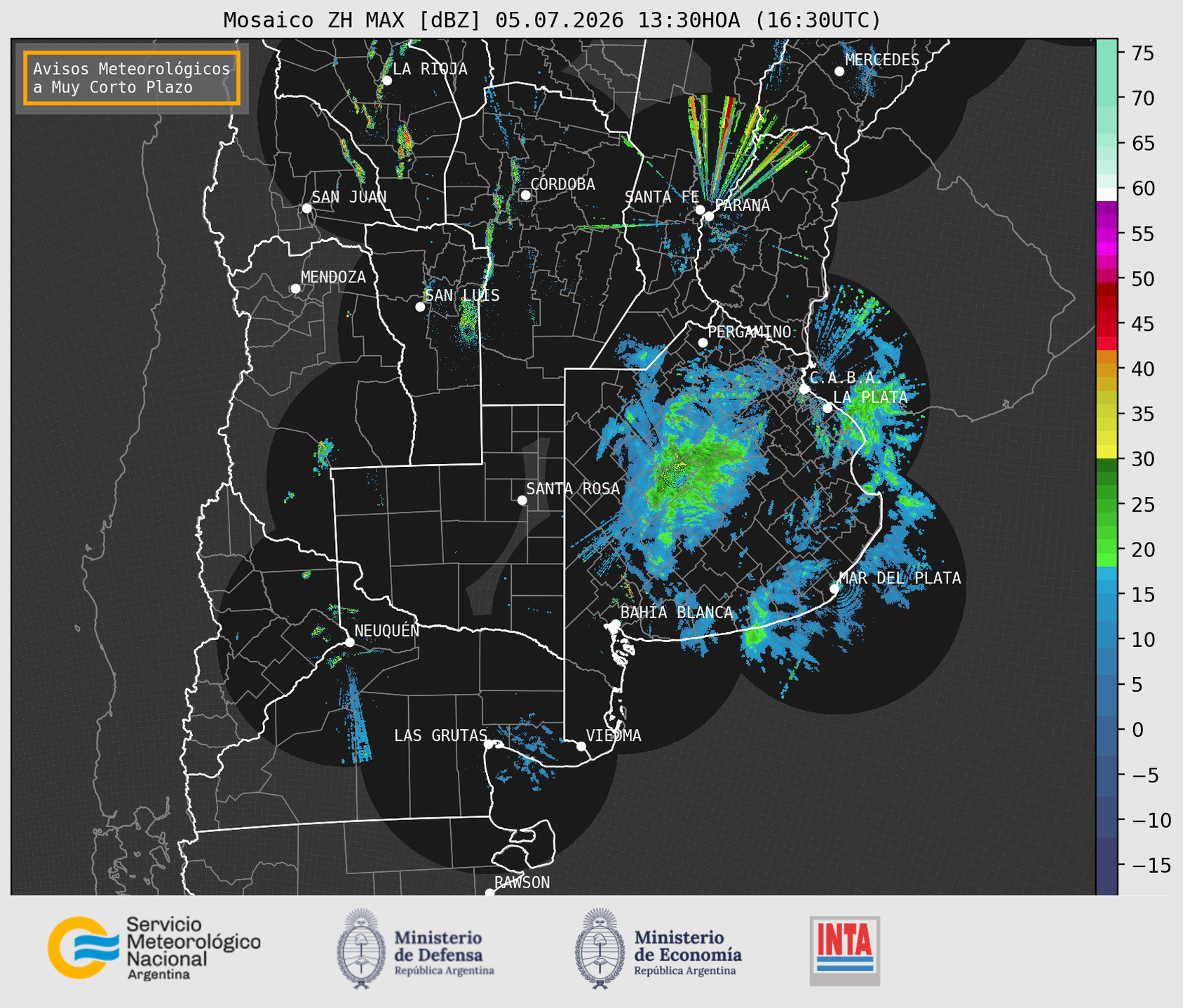Click the 45 dBZ red color band
This screenshot has width=1183, height=1008.
(1107, 324)
